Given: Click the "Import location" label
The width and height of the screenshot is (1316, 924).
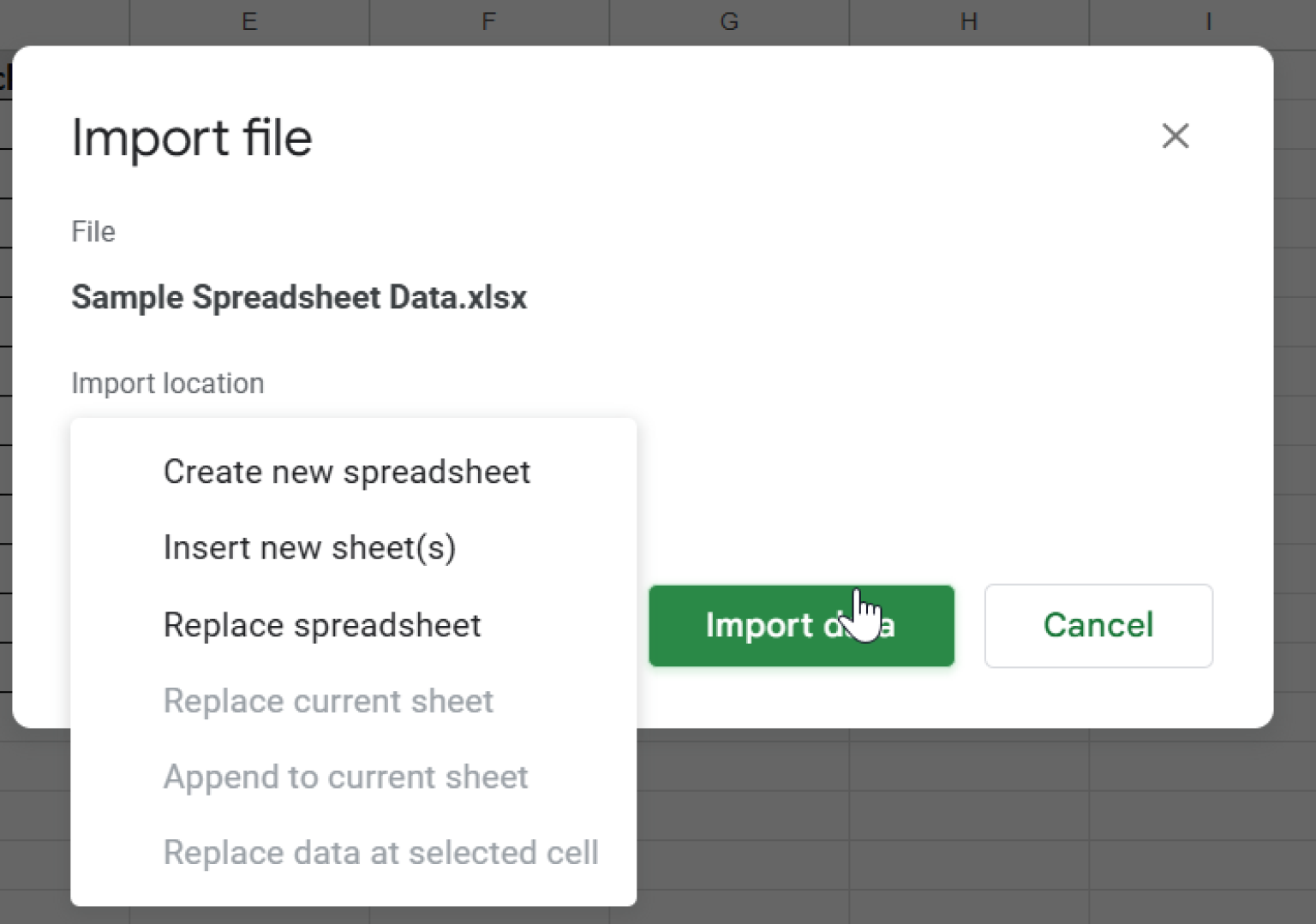Looking at the screenshot, I should tap(168, 383).
